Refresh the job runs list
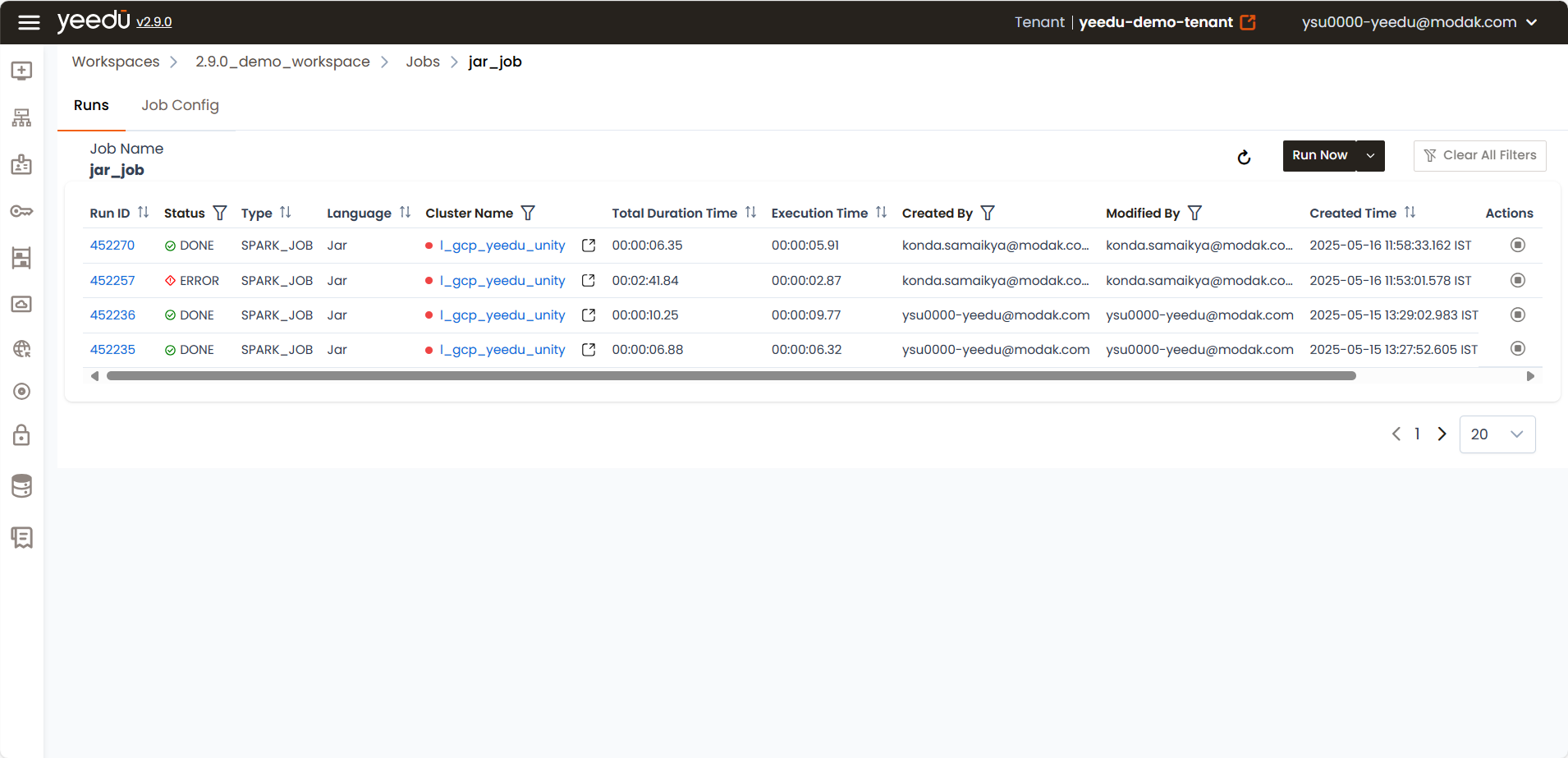 click(1245, 157)
